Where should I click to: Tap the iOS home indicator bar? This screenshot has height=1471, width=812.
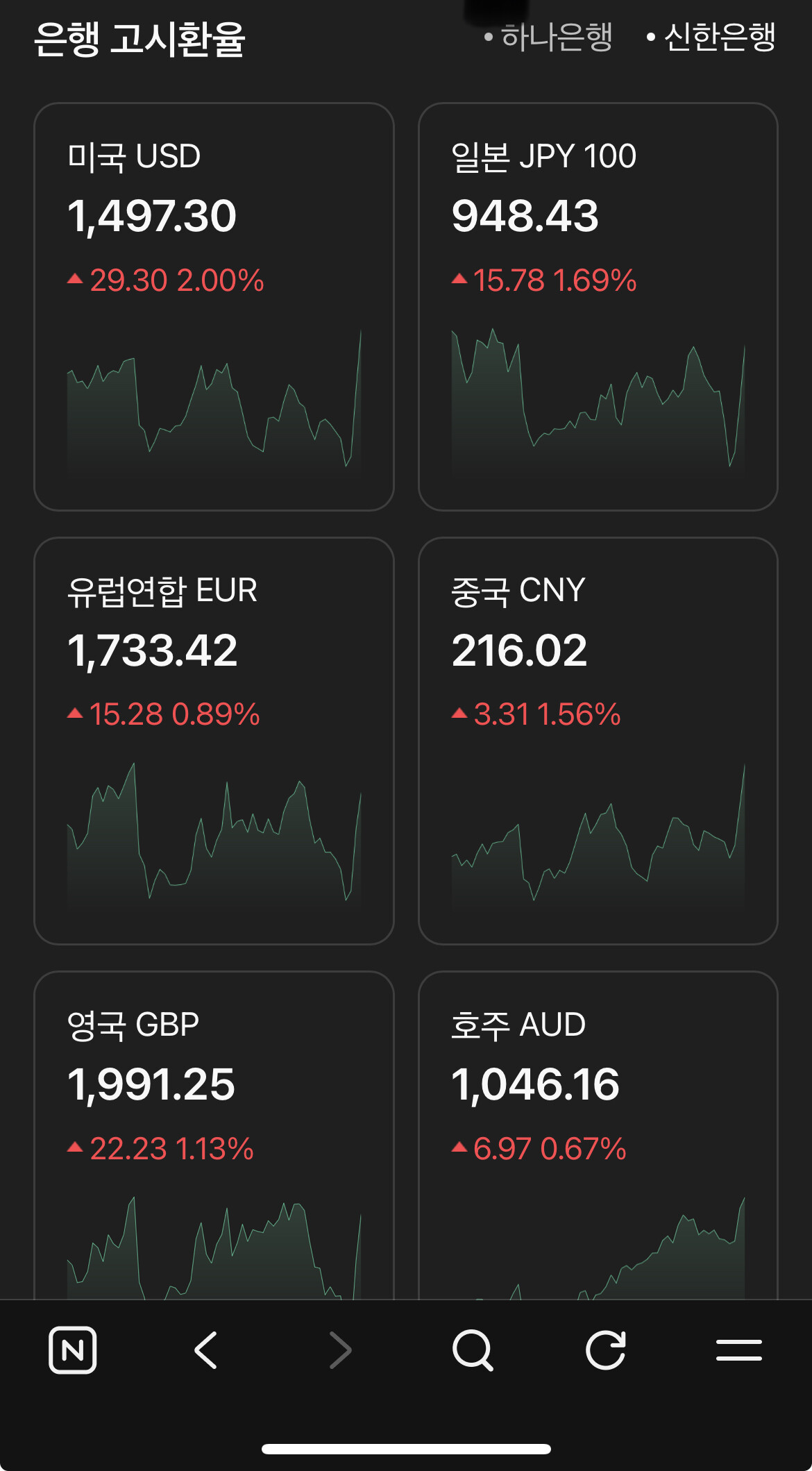tap(406, 1449)
